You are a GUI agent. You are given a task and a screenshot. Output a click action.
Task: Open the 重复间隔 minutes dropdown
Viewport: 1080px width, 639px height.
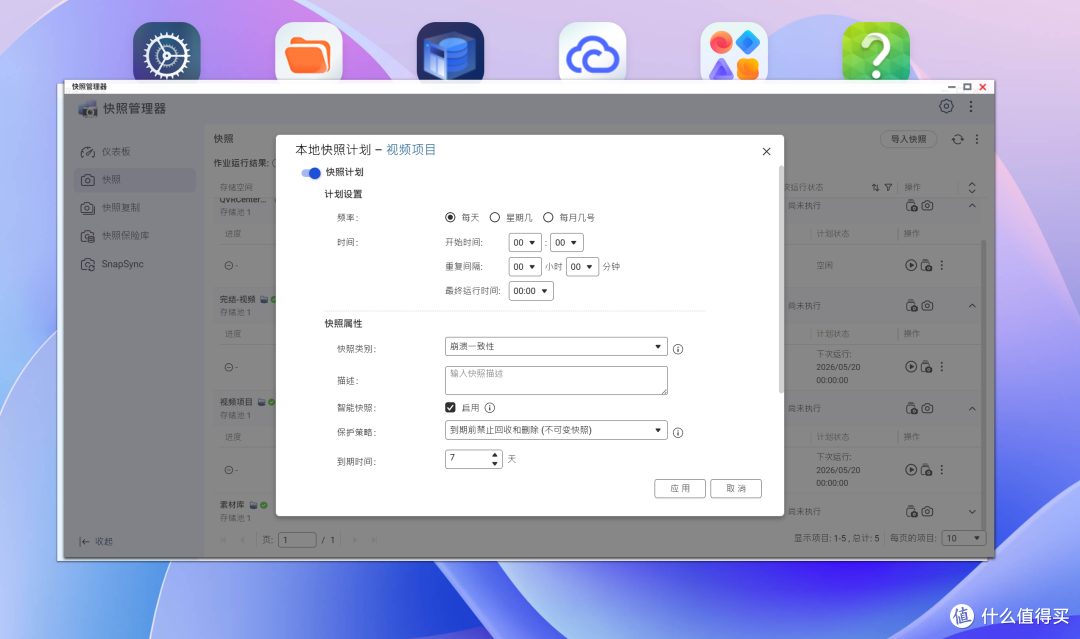click(x=582, y=266)
